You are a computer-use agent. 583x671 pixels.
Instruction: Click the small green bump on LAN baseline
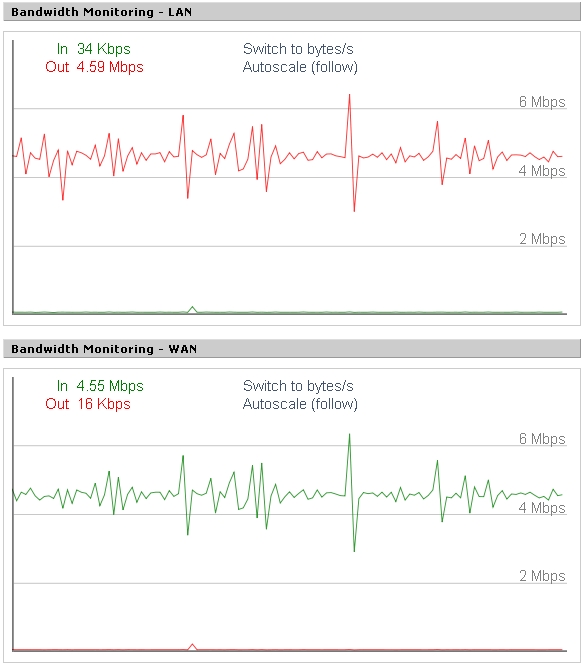193,309
